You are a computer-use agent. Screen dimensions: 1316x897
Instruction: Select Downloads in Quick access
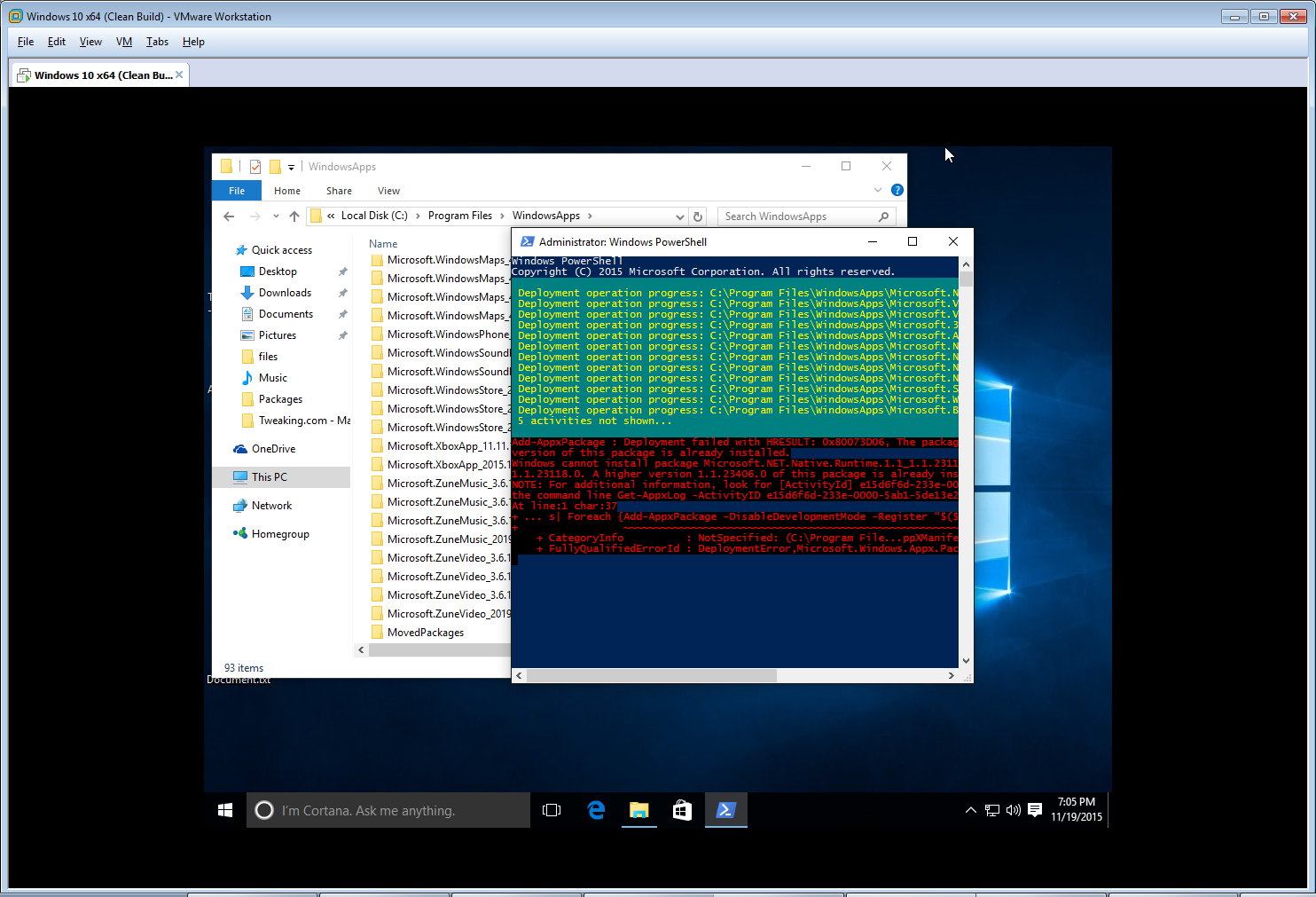pyautogui.click(x=285, y=293)
